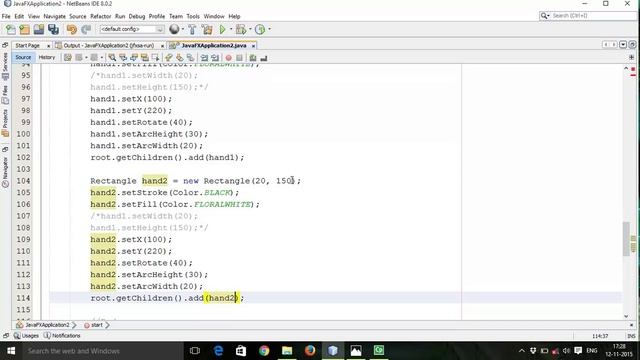Click line number 104 in gutter

coord(23,181)
